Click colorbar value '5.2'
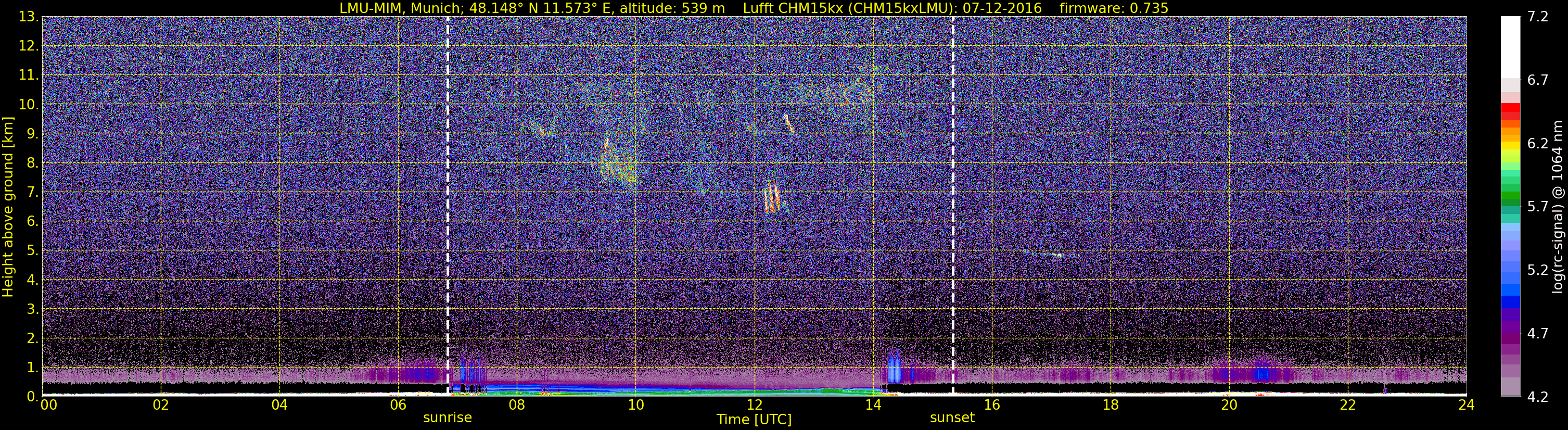 click(1538, 270)
